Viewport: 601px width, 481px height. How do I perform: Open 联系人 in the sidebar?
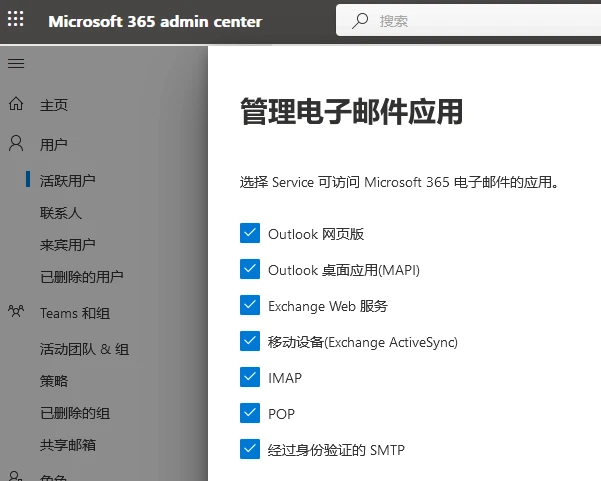(x=61, y=213)
